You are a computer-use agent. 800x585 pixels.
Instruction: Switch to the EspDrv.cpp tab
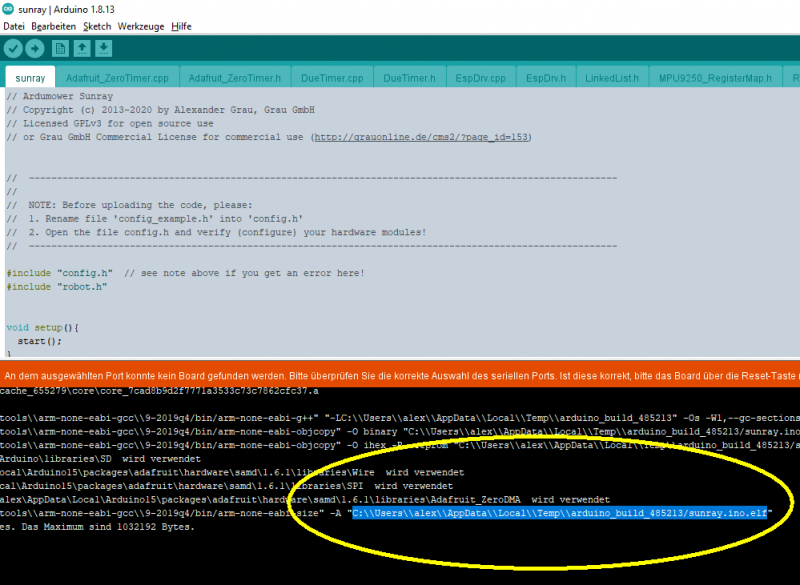(481, 78)
